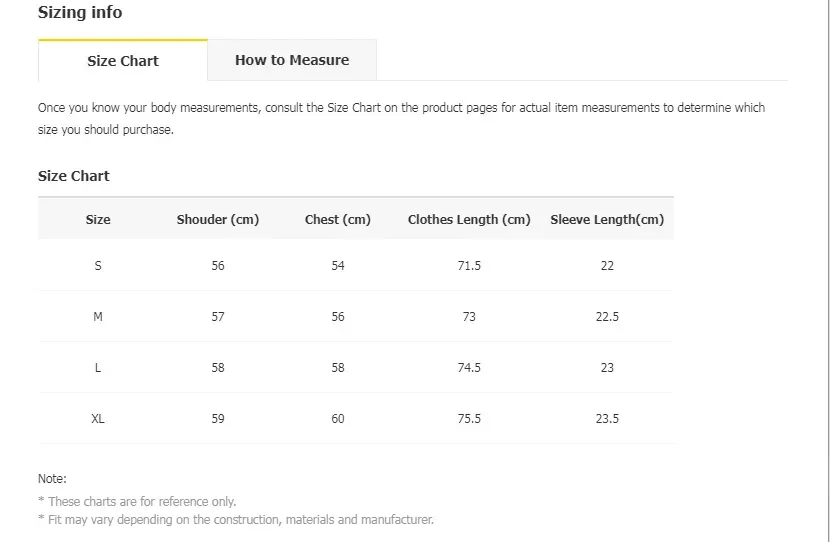Image resolution: width=830 pixels, height=542 pixels.
Task: Click the 71.5 clothes length value
Action: tap(469, 266)
